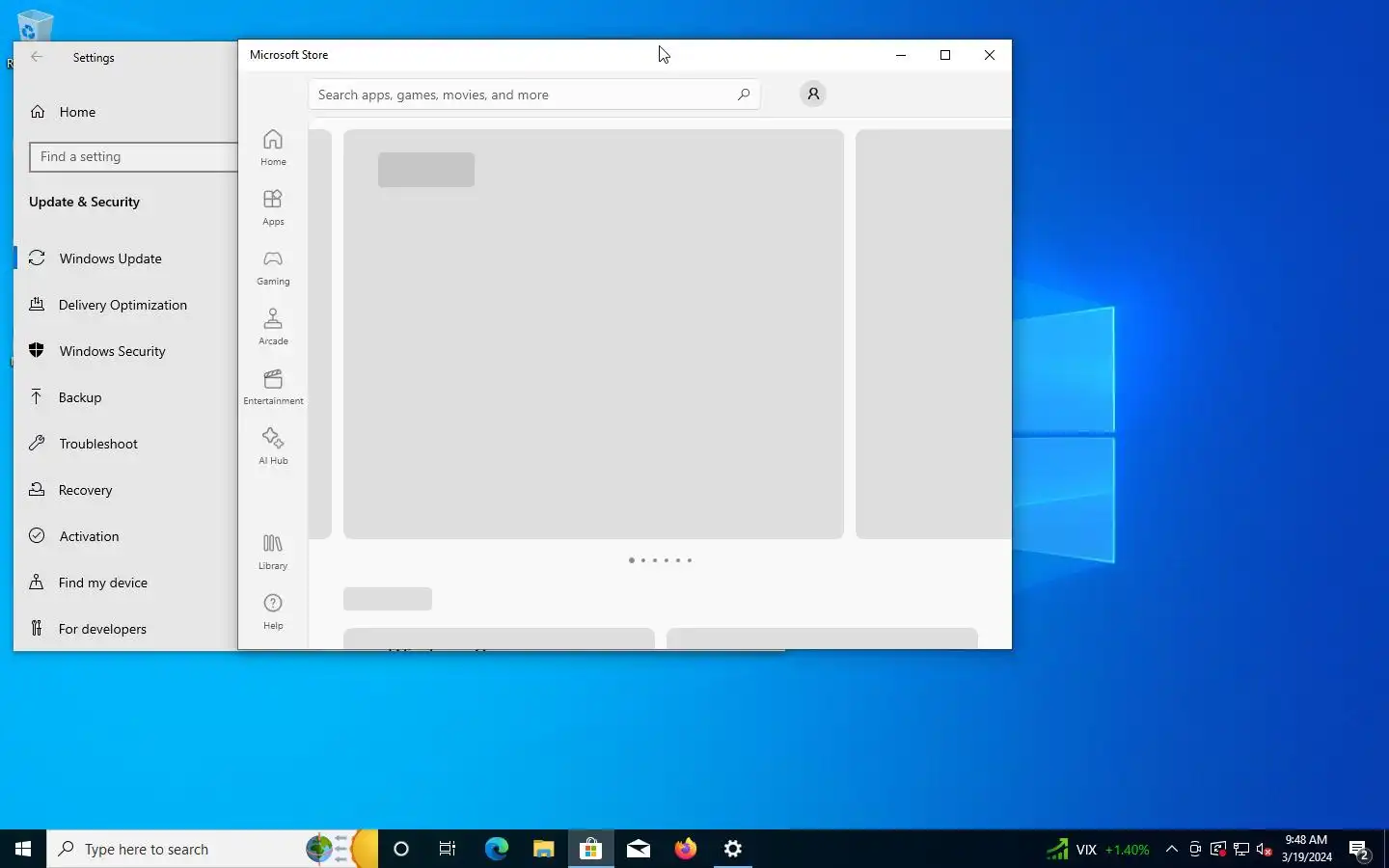Open taskbar clock and calendar

(x=1307, y=849)
